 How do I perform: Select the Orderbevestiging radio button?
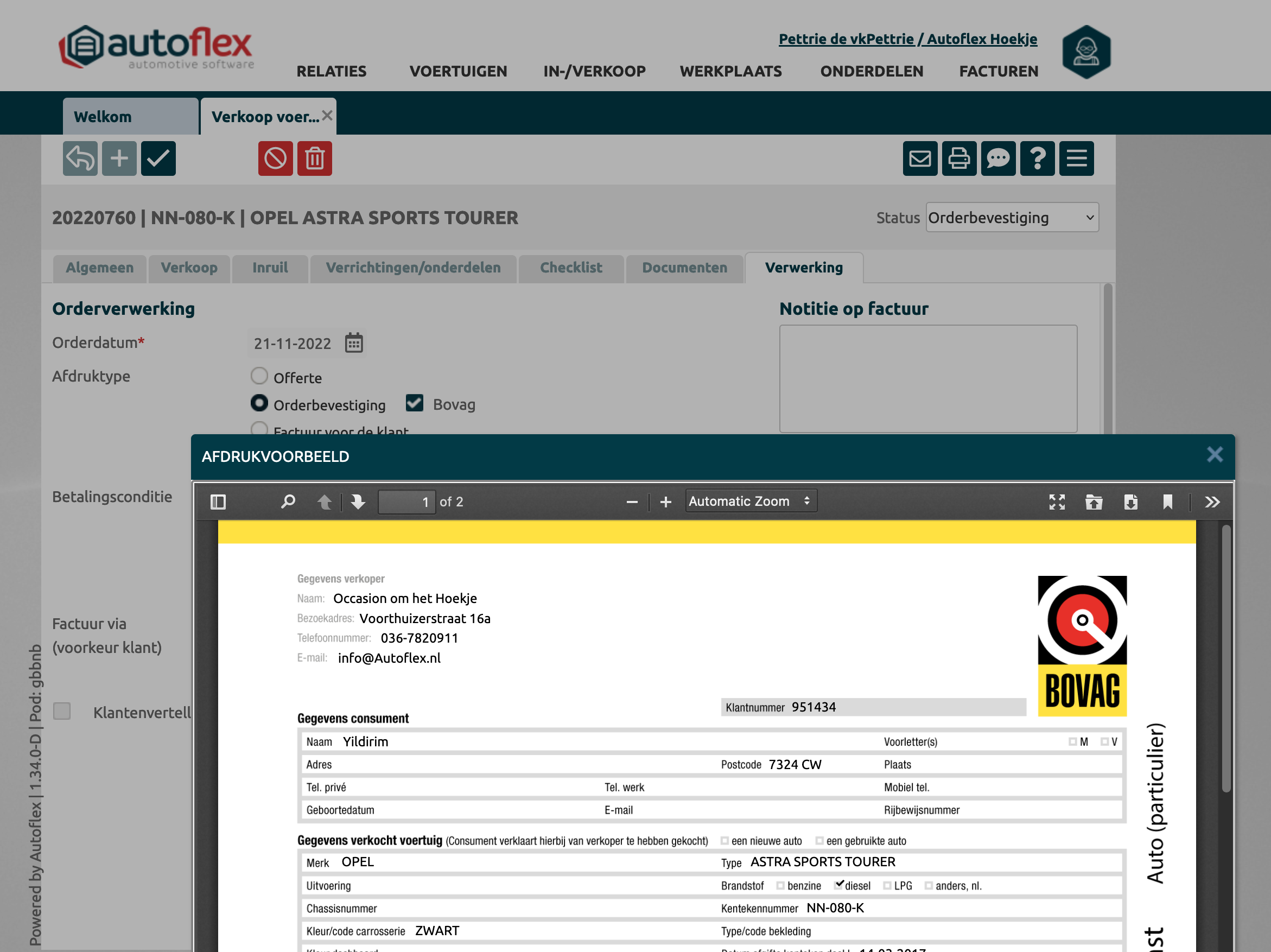coord(259,403)
